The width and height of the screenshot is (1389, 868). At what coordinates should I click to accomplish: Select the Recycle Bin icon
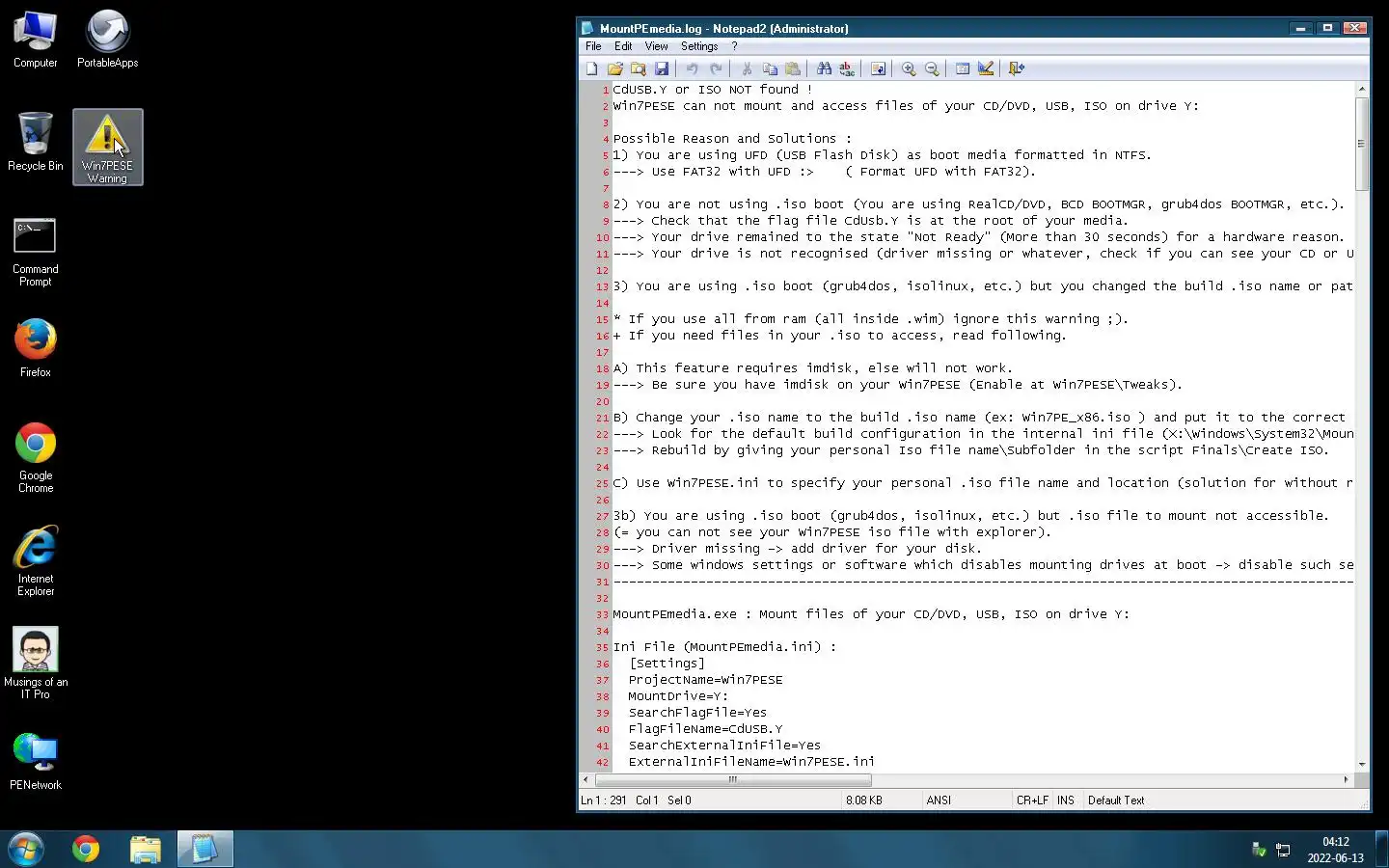pyautogui.click(x=36, y=143)
